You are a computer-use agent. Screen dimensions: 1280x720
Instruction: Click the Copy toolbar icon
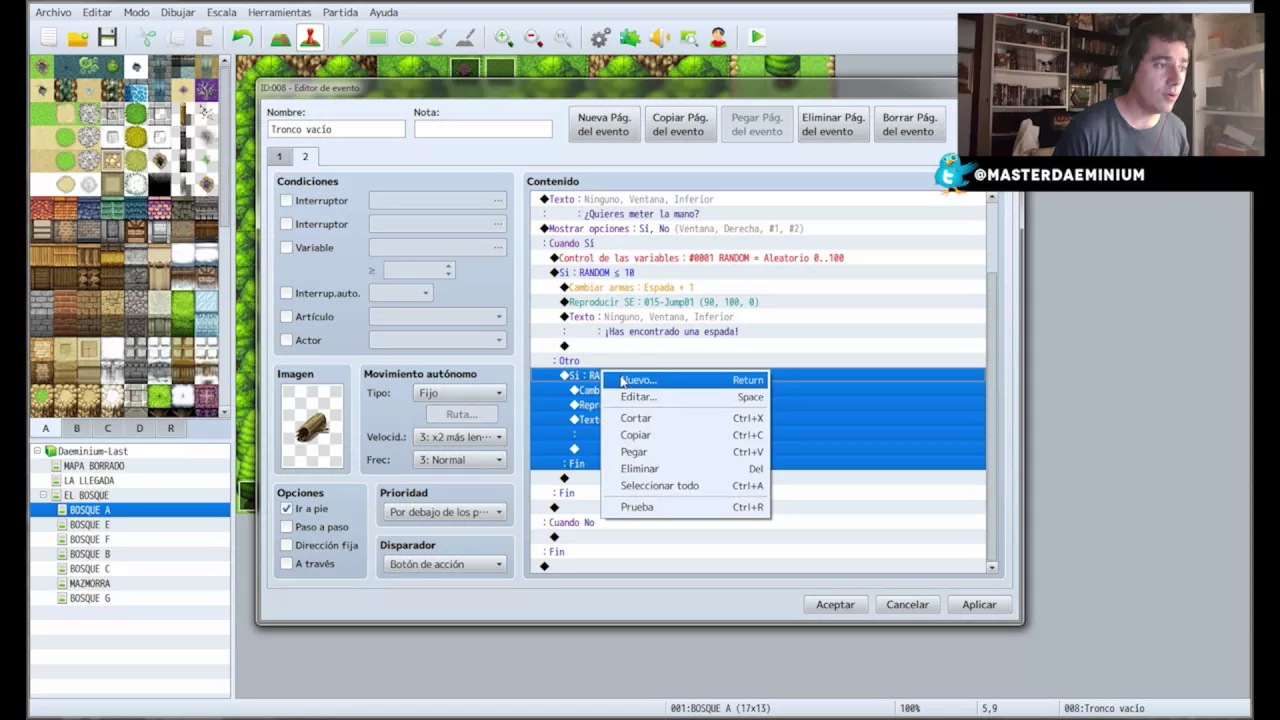(x=176, y=38)
